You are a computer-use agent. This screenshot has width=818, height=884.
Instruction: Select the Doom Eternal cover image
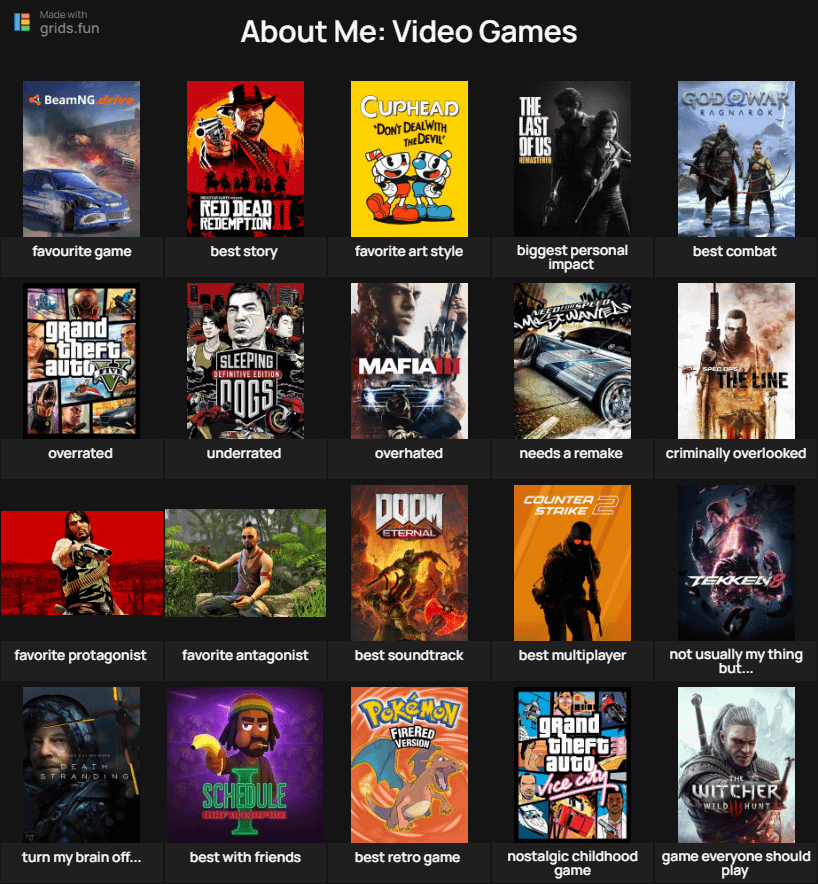409,563
